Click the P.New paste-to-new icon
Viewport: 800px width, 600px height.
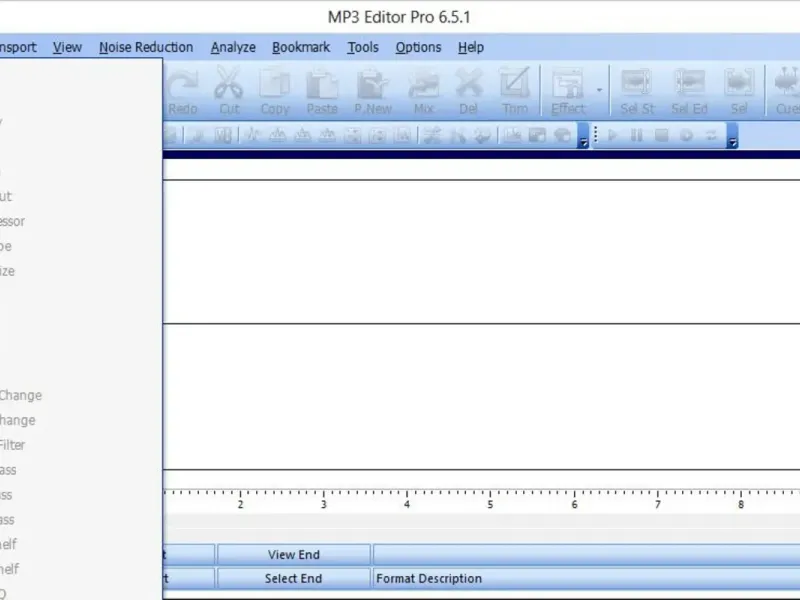[x=373, y=91]
